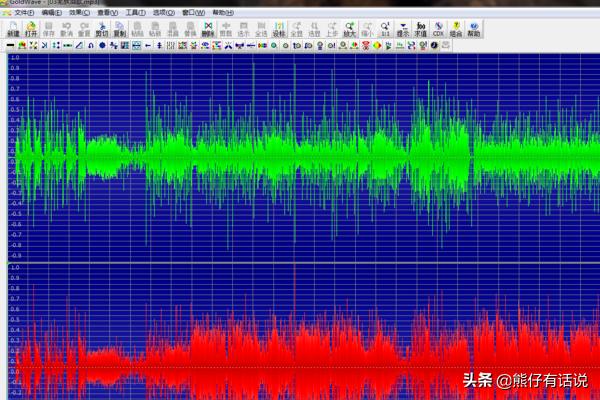Click the 复制 (Copy) toolbar icon

pos(120,28)
